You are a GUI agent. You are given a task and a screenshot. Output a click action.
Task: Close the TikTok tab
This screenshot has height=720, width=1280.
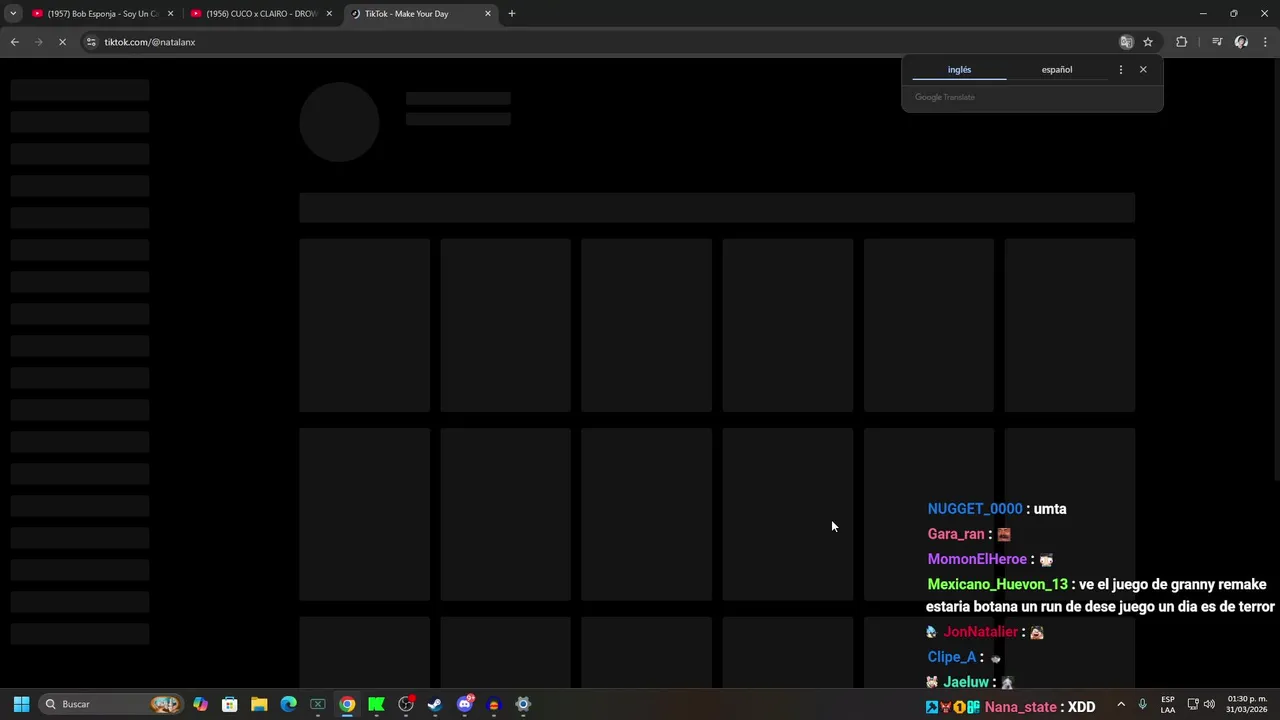(488, 14)
